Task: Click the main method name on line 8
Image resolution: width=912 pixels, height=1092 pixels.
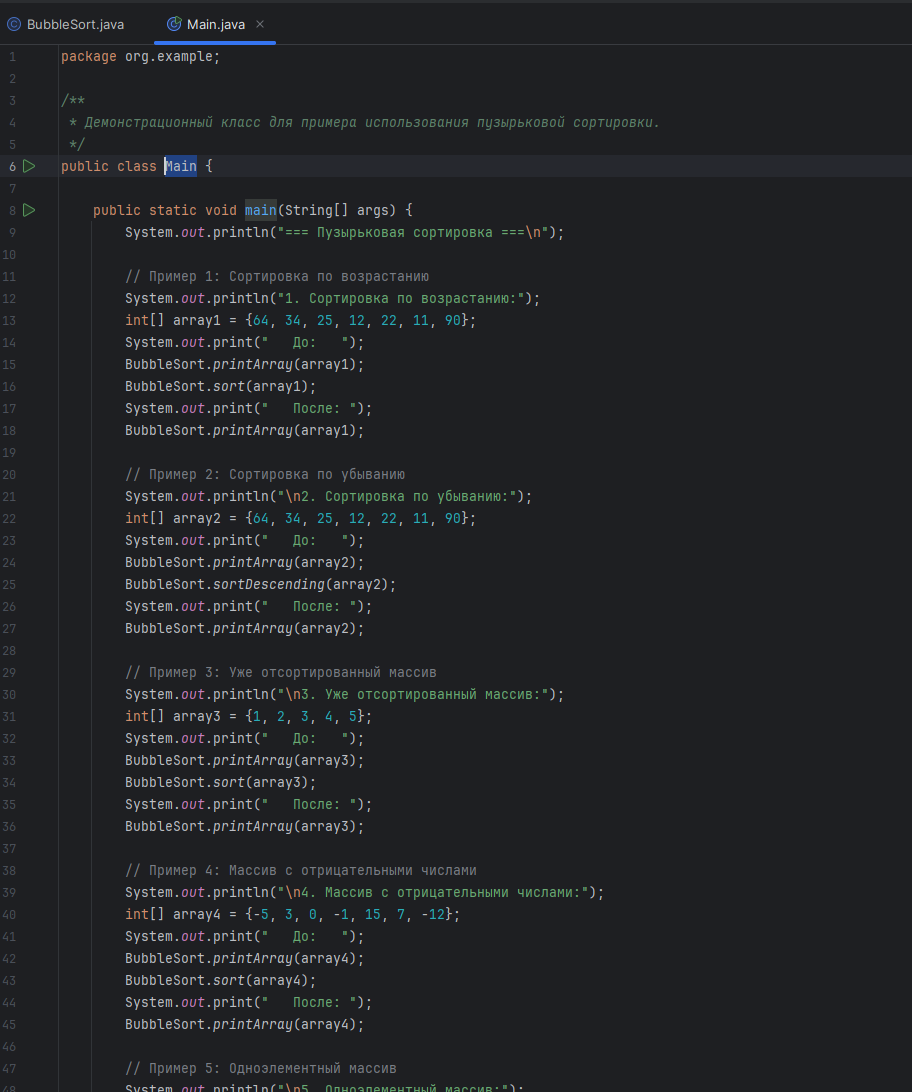Action: pos(260,210)
